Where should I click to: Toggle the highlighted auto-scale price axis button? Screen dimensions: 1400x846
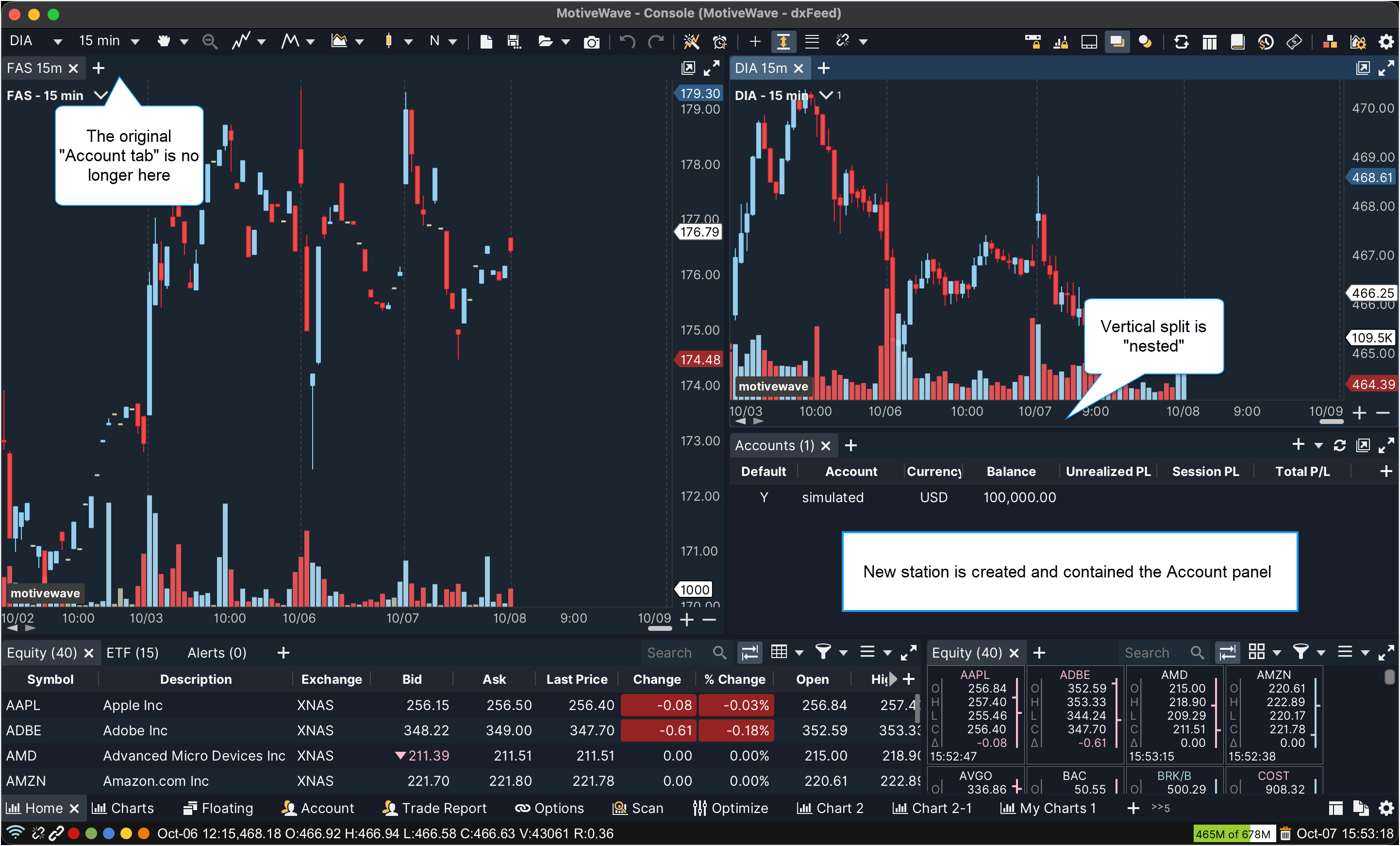783,41
